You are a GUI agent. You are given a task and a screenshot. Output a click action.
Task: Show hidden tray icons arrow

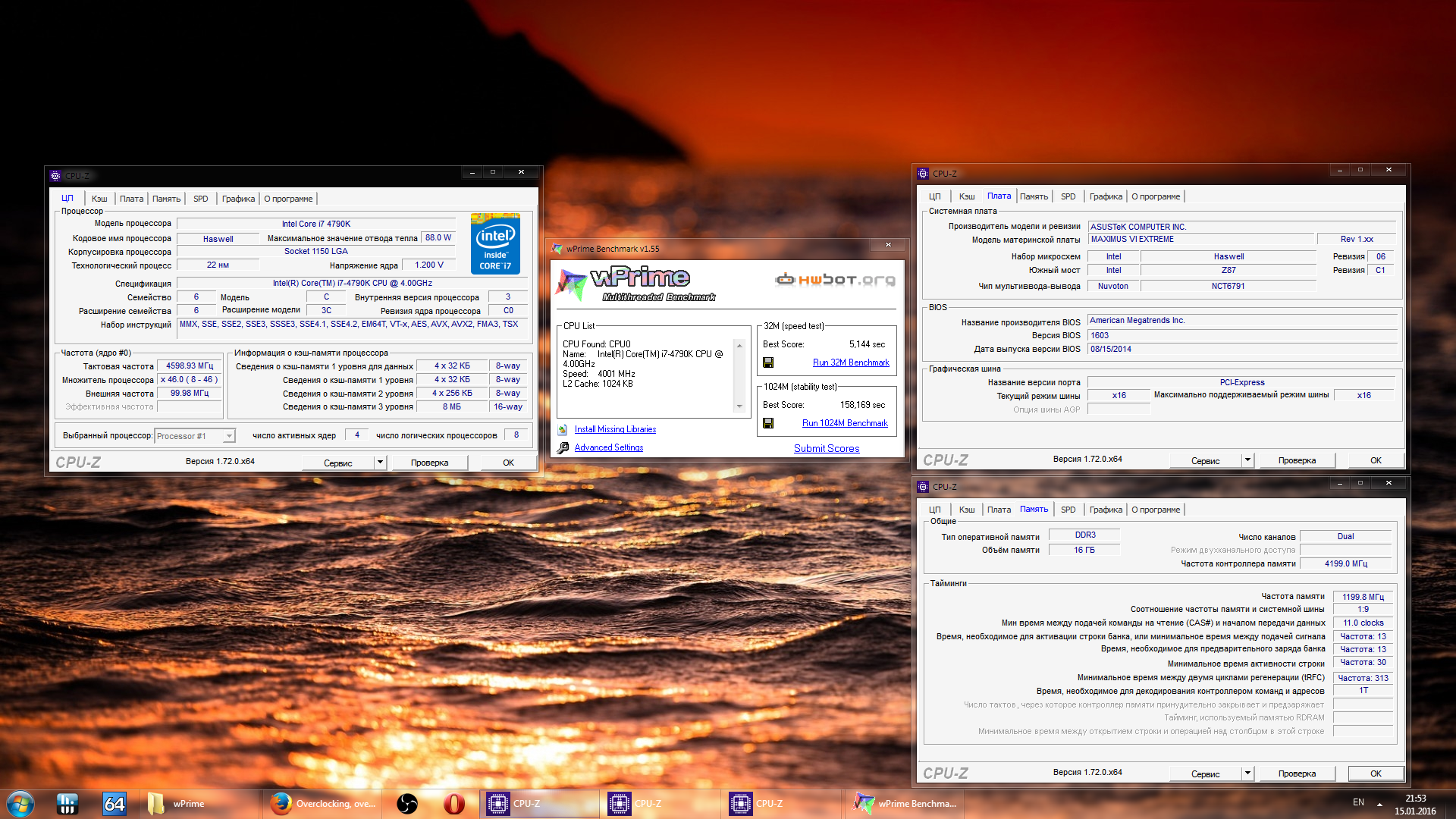click(x=1379, y=804)
